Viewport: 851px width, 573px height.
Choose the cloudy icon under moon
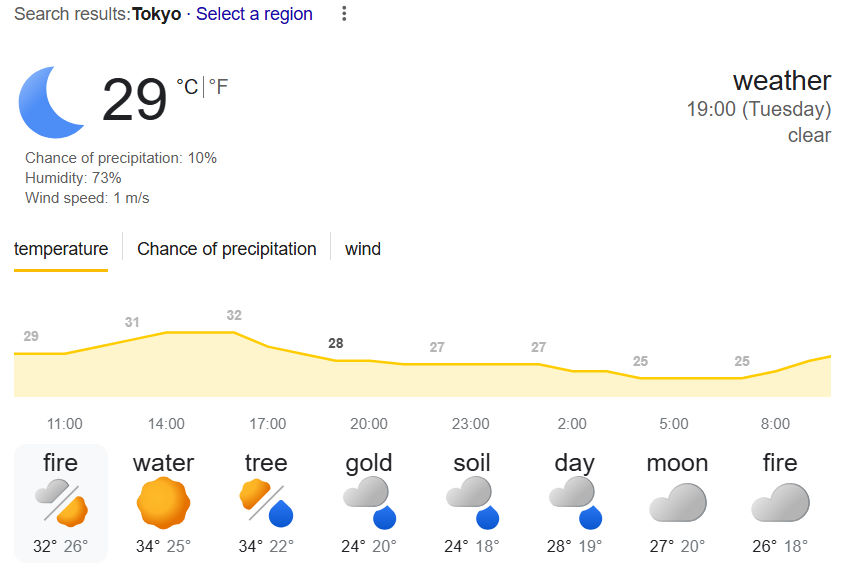pos(677,503)
